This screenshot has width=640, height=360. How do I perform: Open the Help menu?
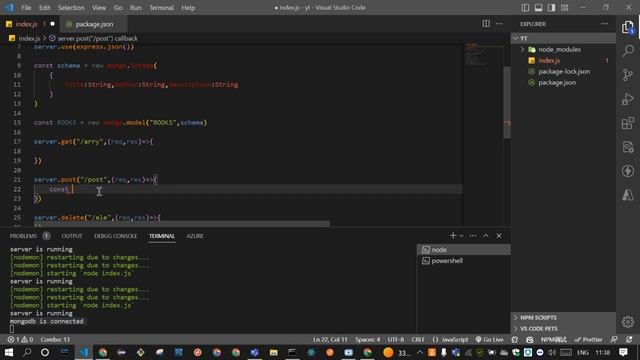tap(188, 8)
